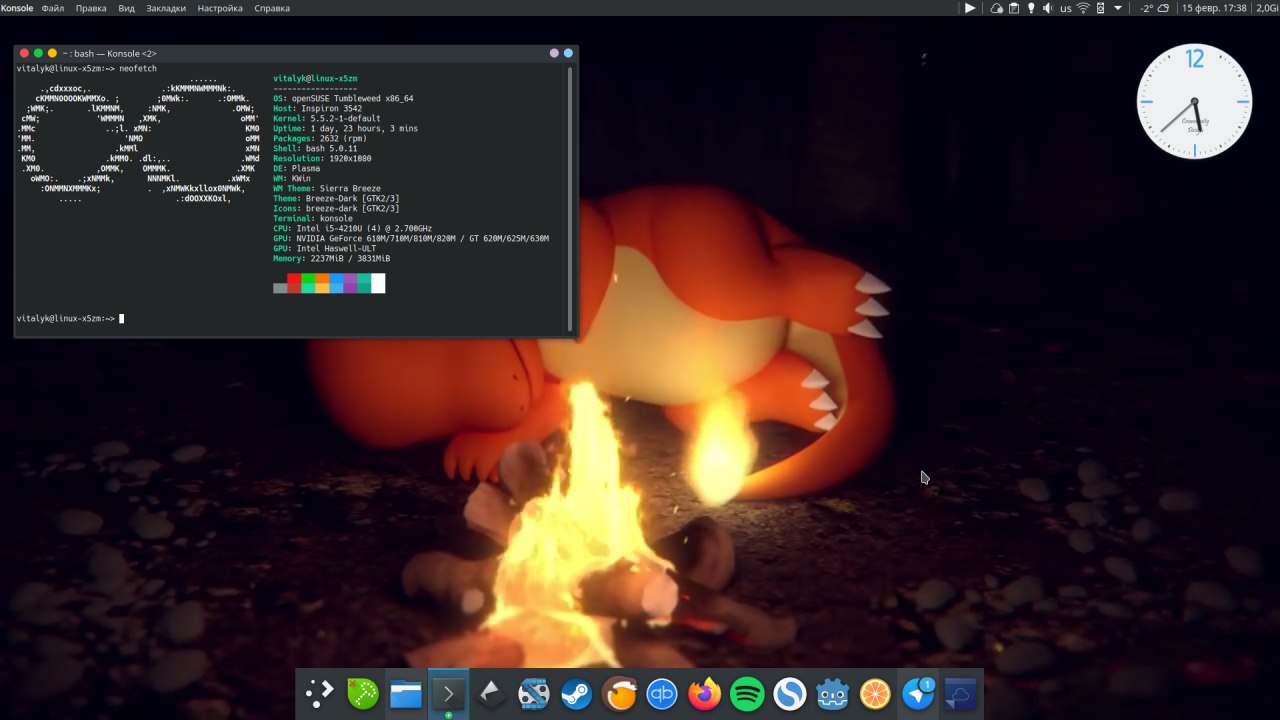Close the Konsole window with red button

coord(25,53)
